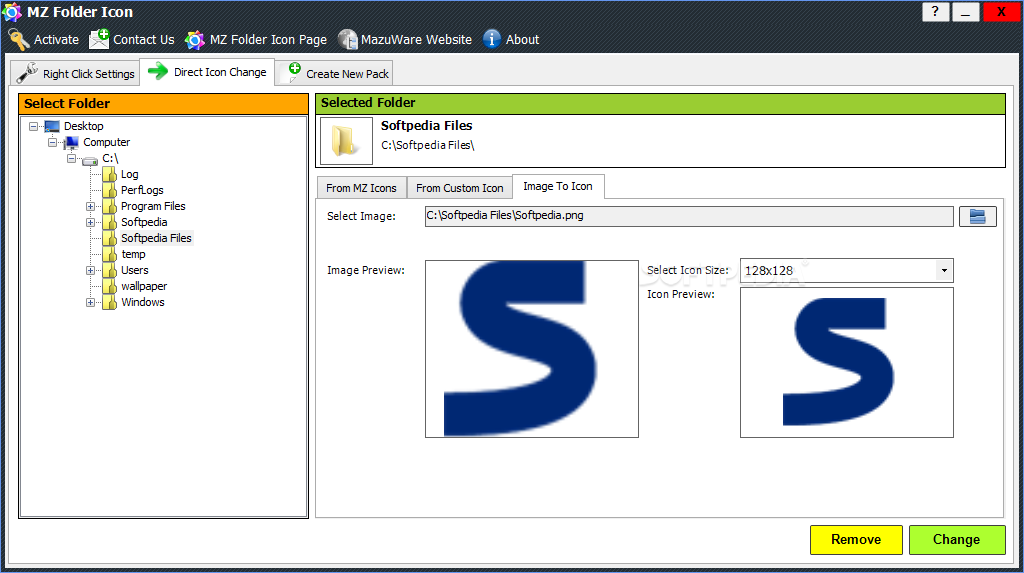Select the Log folder label
The width and height of the screenshot is (1024, 573).
tap(129, 174)
